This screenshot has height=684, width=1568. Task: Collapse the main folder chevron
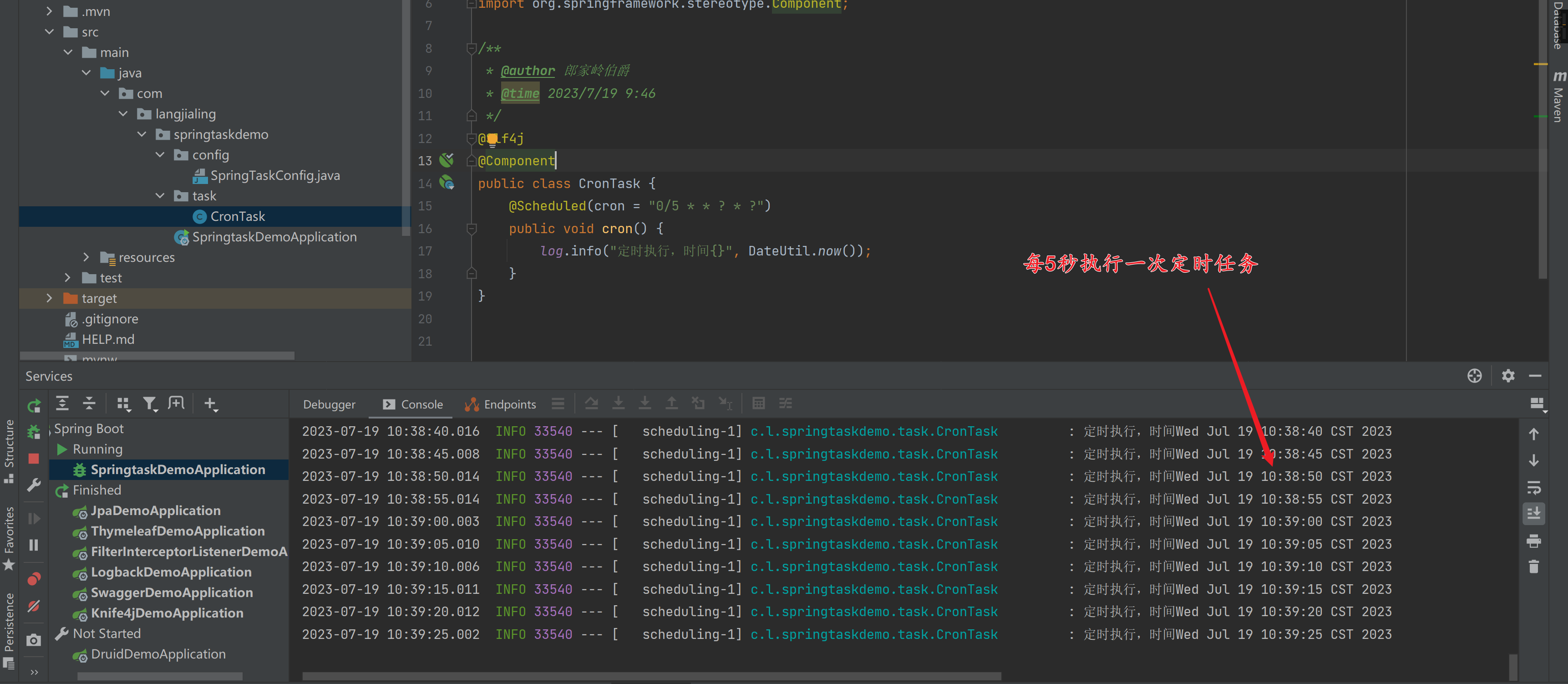coord(68,52)
